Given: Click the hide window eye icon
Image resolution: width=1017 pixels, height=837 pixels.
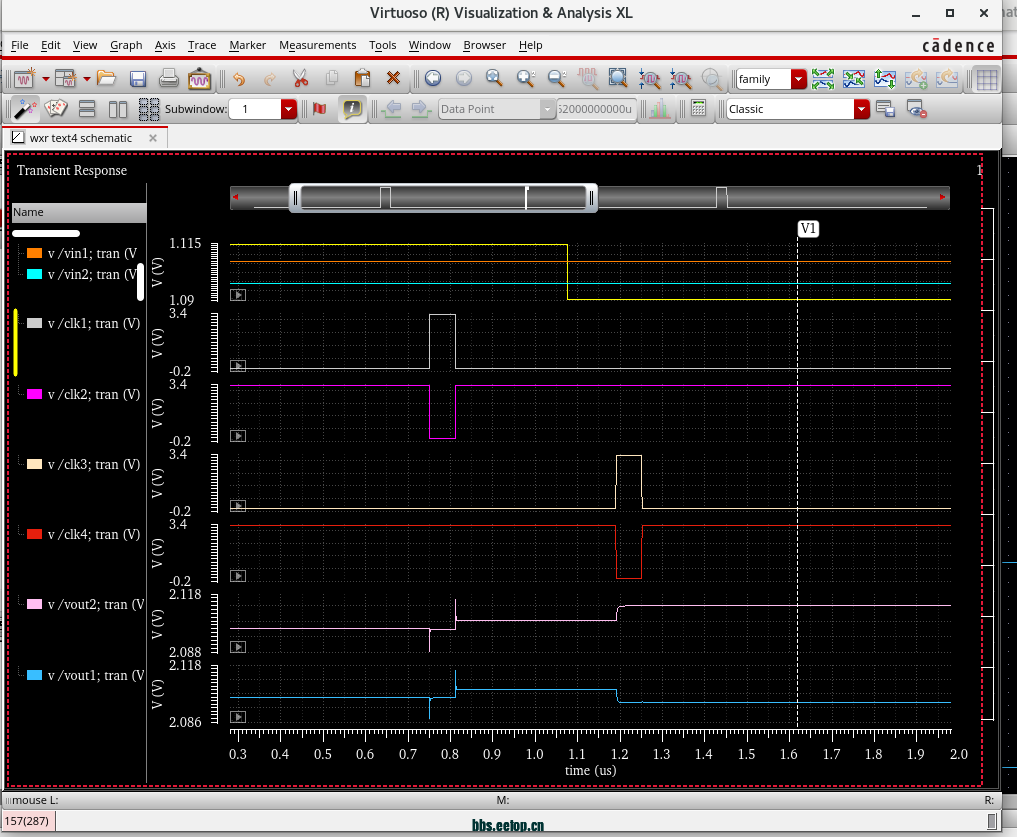Looking at the screenshot, I should pos(916,109).
